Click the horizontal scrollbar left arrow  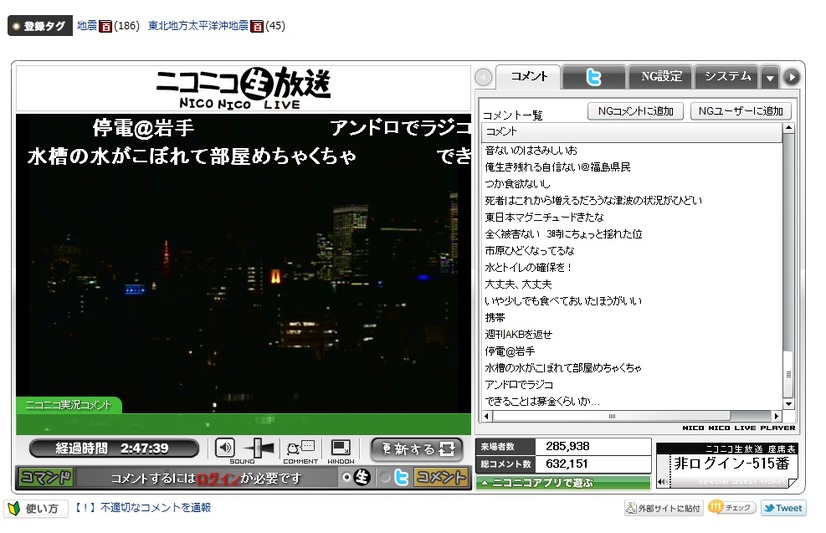[487, 416]
